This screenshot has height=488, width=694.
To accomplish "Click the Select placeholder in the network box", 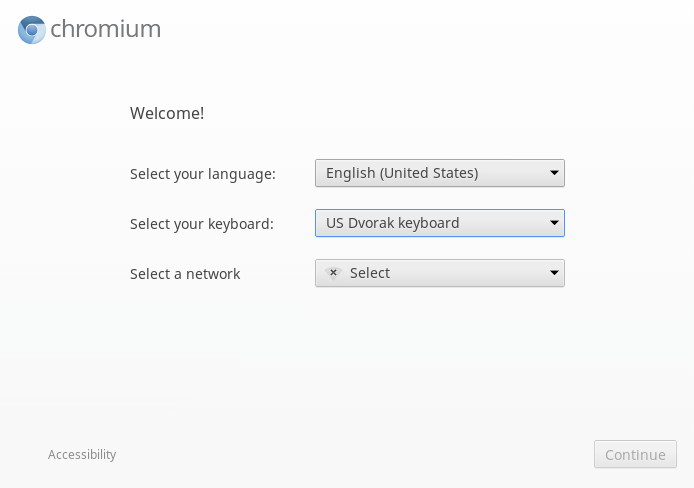I will pos(370,273).
